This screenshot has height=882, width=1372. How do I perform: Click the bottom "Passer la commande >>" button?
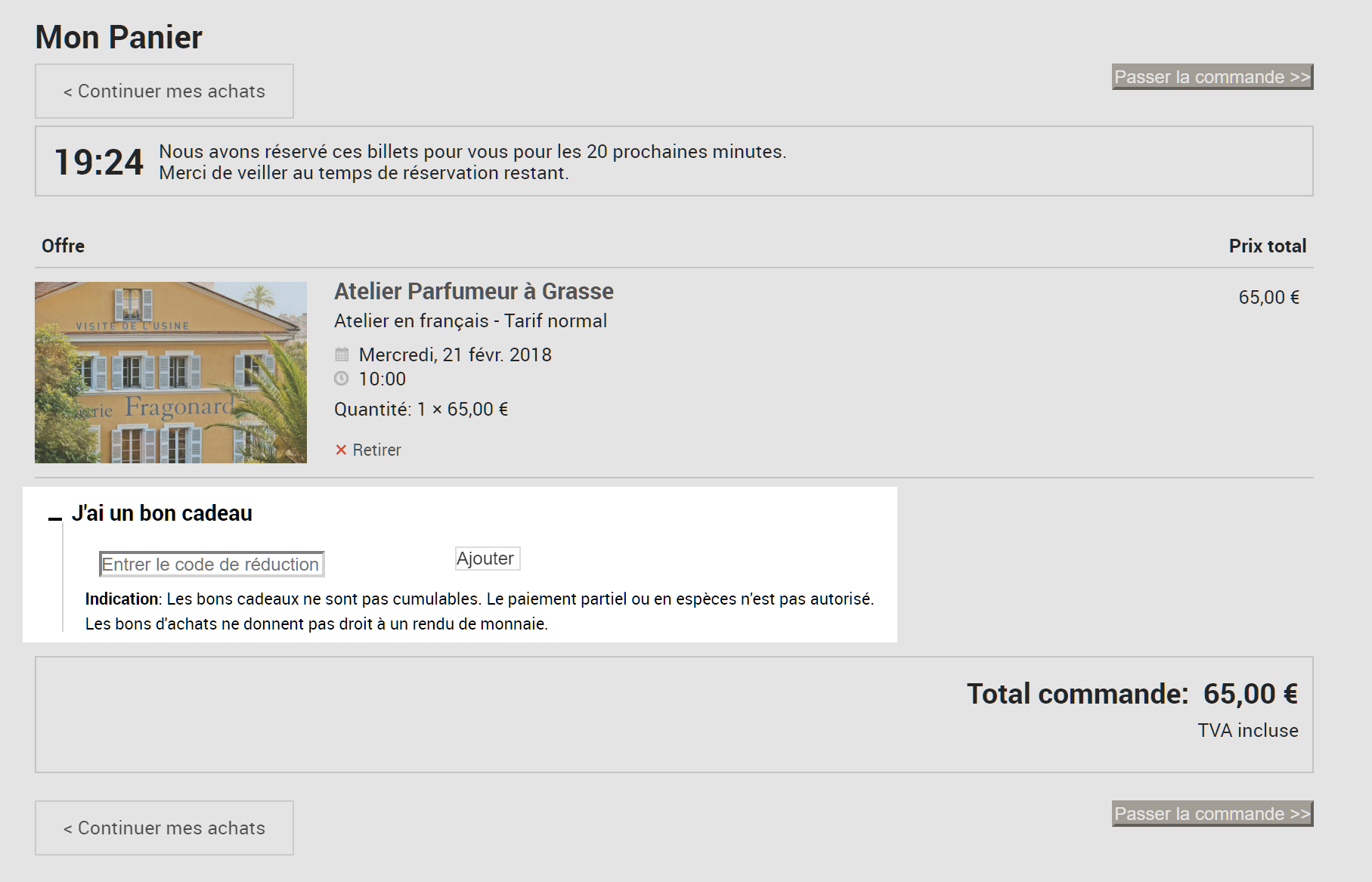click(1213, 814)
